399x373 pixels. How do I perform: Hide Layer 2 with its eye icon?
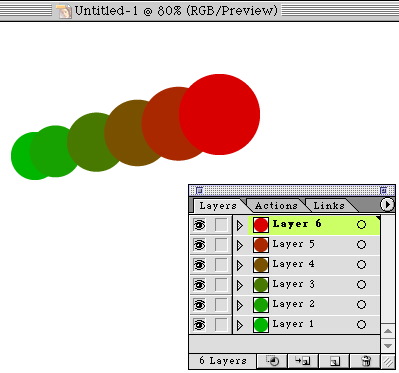[x=199, y=305]
